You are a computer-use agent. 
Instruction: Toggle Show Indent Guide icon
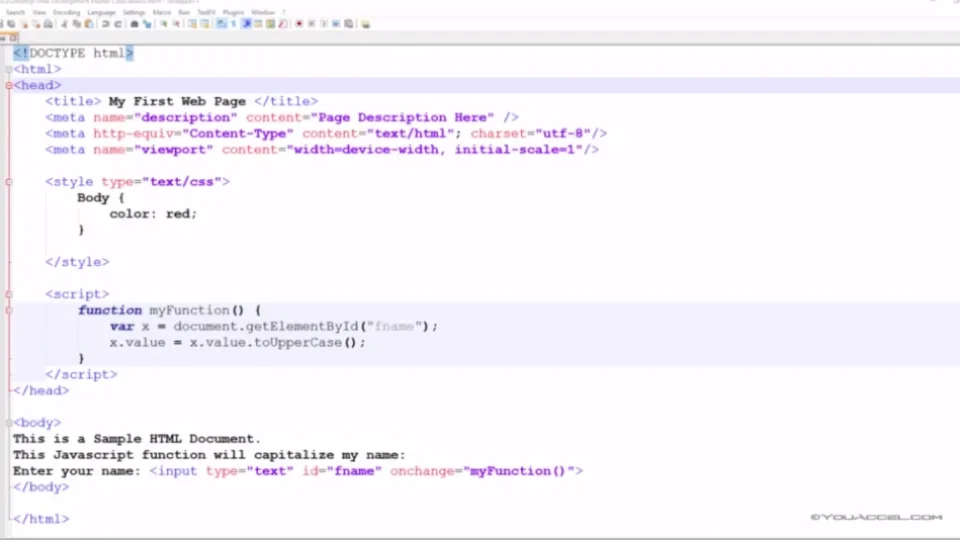[x=246, y=24]
